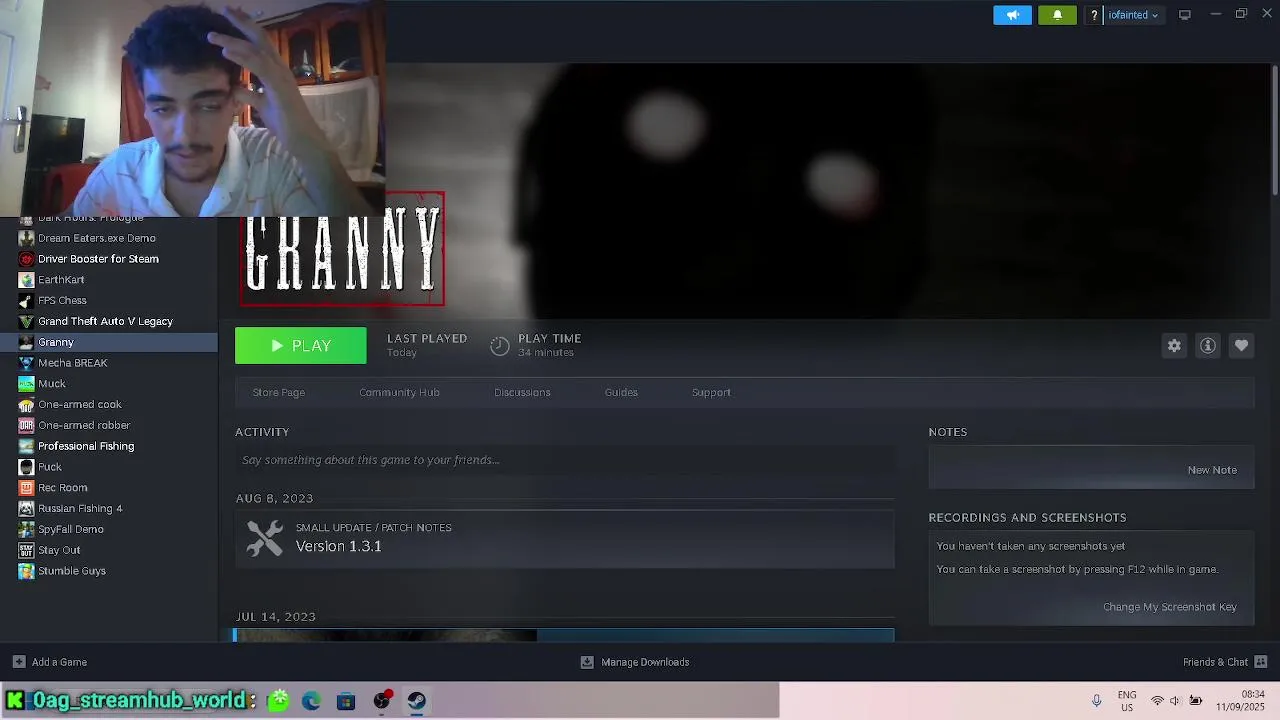The width and height of the screenshot is (1280, 720).
Task: Open Friends & Chat
Action: click(1225, 662)
